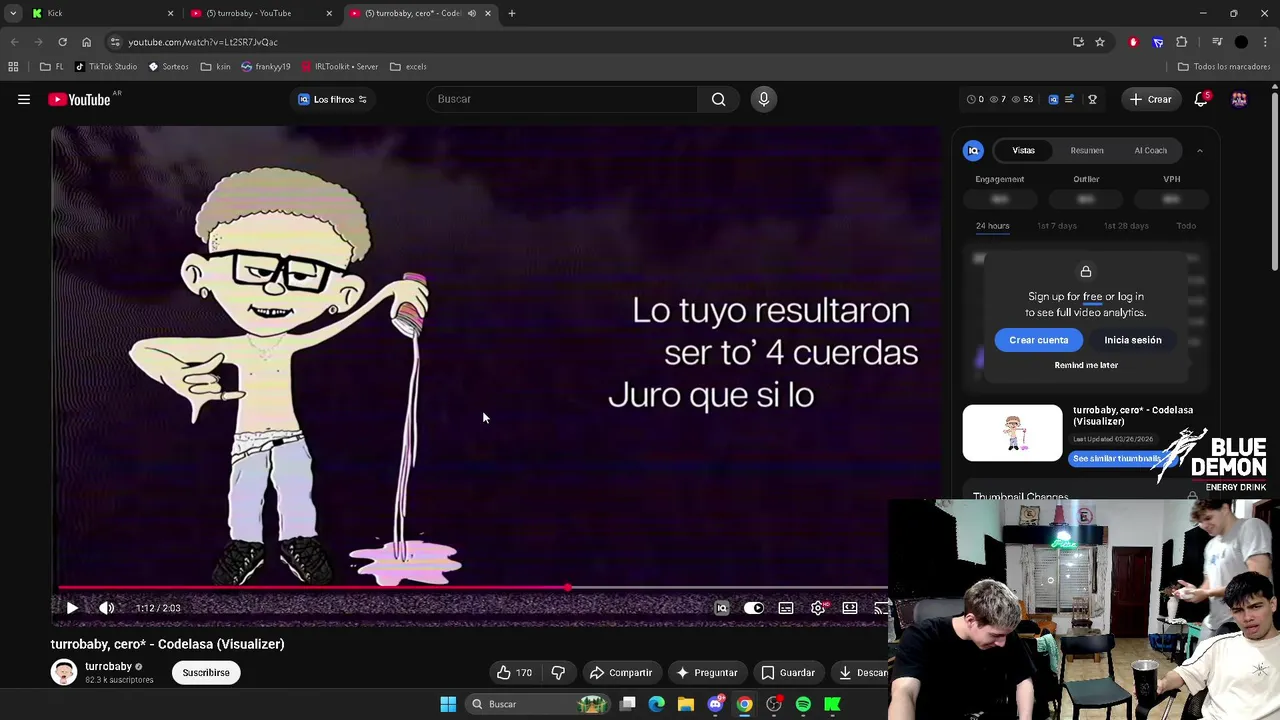Click the video progress bar scrubber
The height and width of the screenshot is (720, 1280).
click(x=568, y=588)
